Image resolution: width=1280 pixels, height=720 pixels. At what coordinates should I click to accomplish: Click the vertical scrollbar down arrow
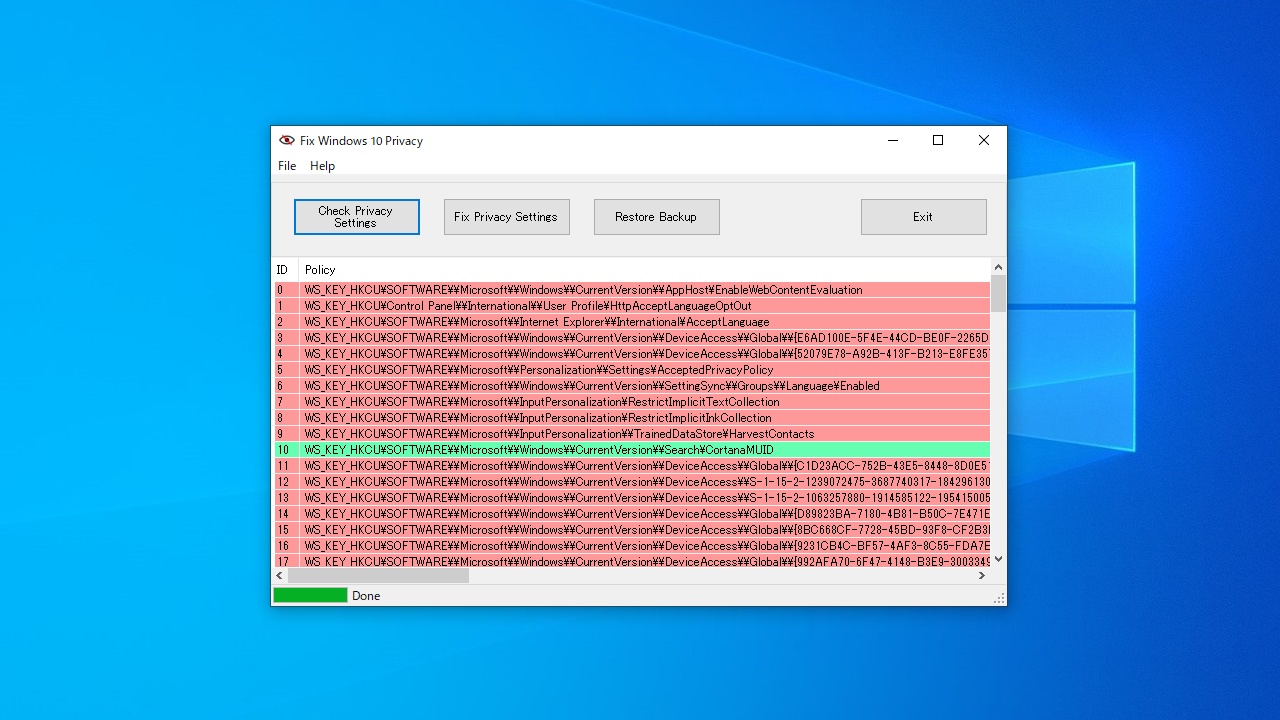[x=998, y=559]
